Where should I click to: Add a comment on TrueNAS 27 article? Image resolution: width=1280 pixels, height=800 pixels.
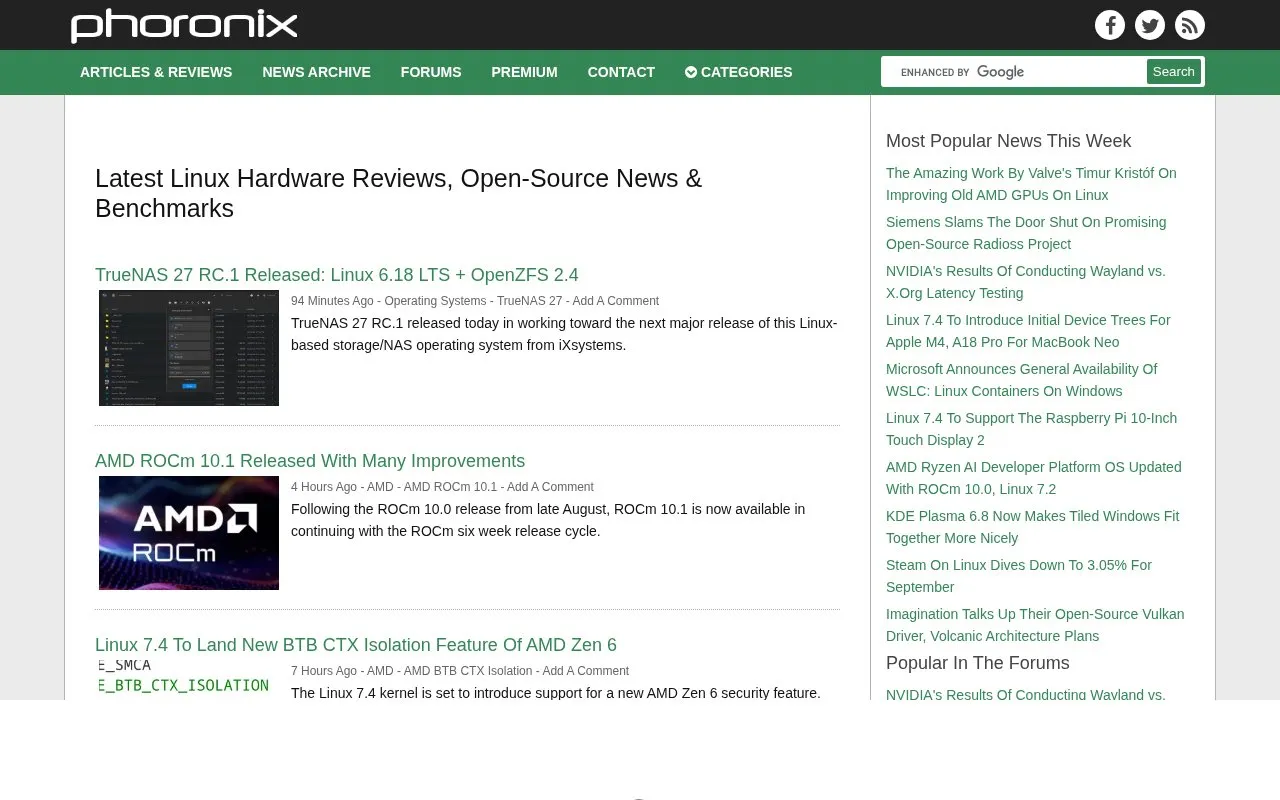click(616, 301)
